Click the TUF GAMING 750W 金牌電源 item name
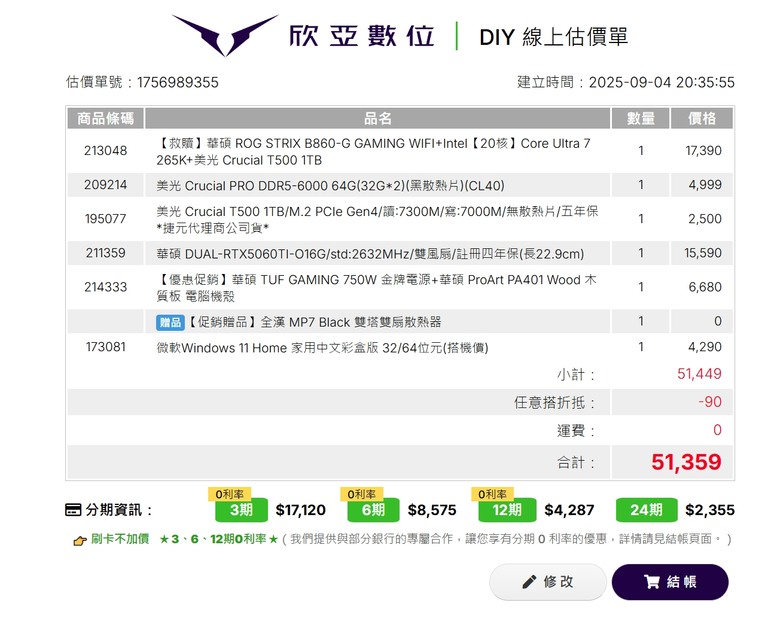This screenshot has width=780, height=621. 376,288
